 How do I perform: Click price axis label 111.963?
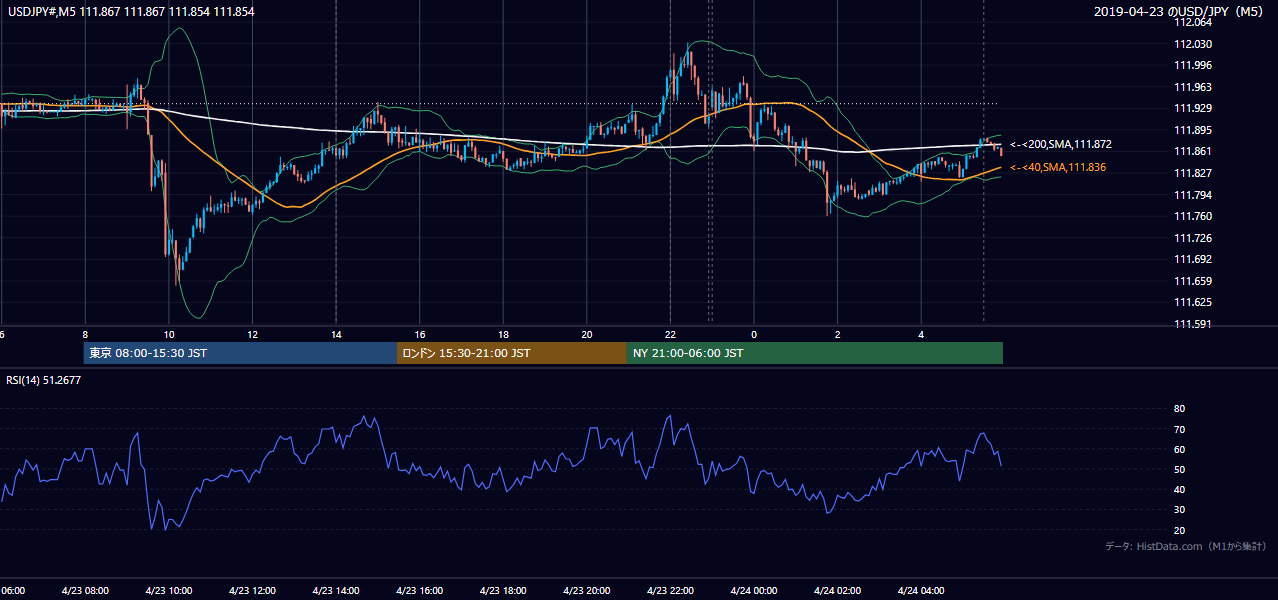point(1193,87)
